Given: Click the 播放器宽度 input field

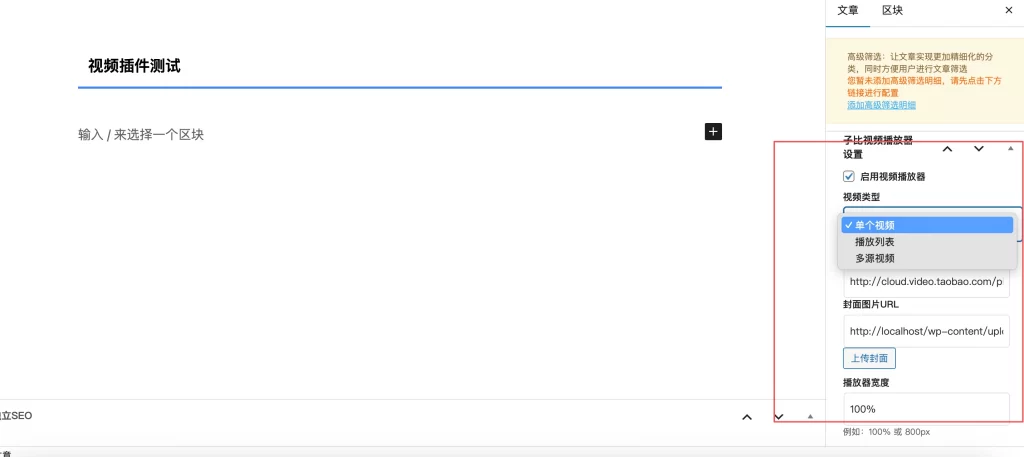Looking at the screenshot, I should click(925, 409).
